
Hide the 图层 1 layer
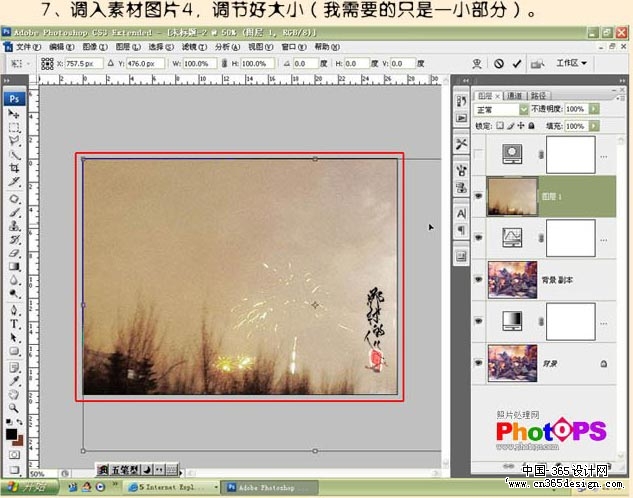click(x=479, y=196)
